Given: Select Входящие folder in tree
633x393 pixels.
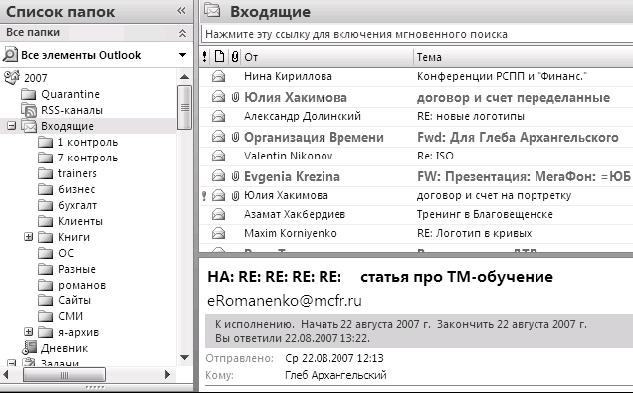Looking at the screenshot, I should tap(67, 126).
